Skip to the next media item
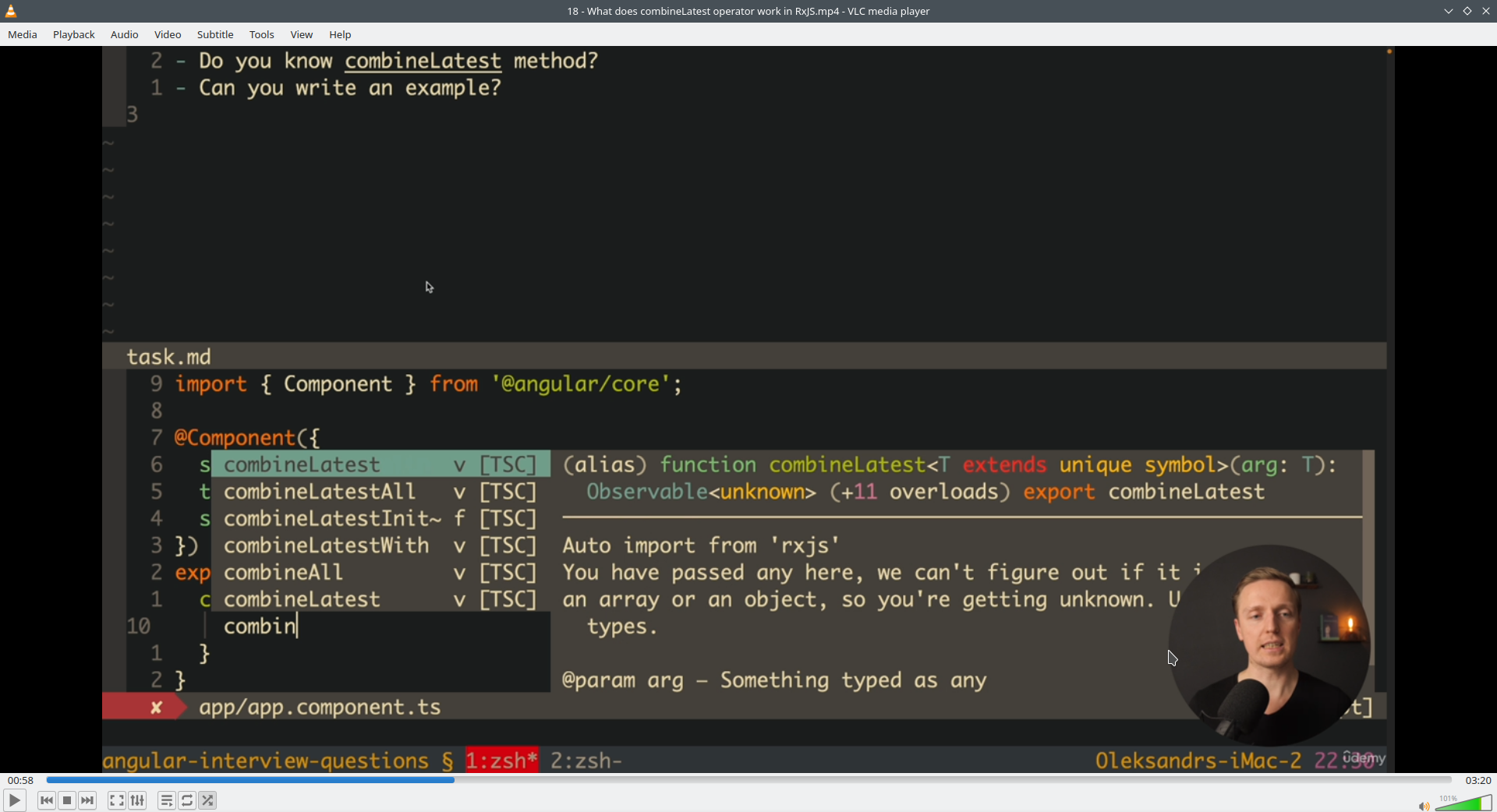The image size is (1497, 812). click(87, 800)
